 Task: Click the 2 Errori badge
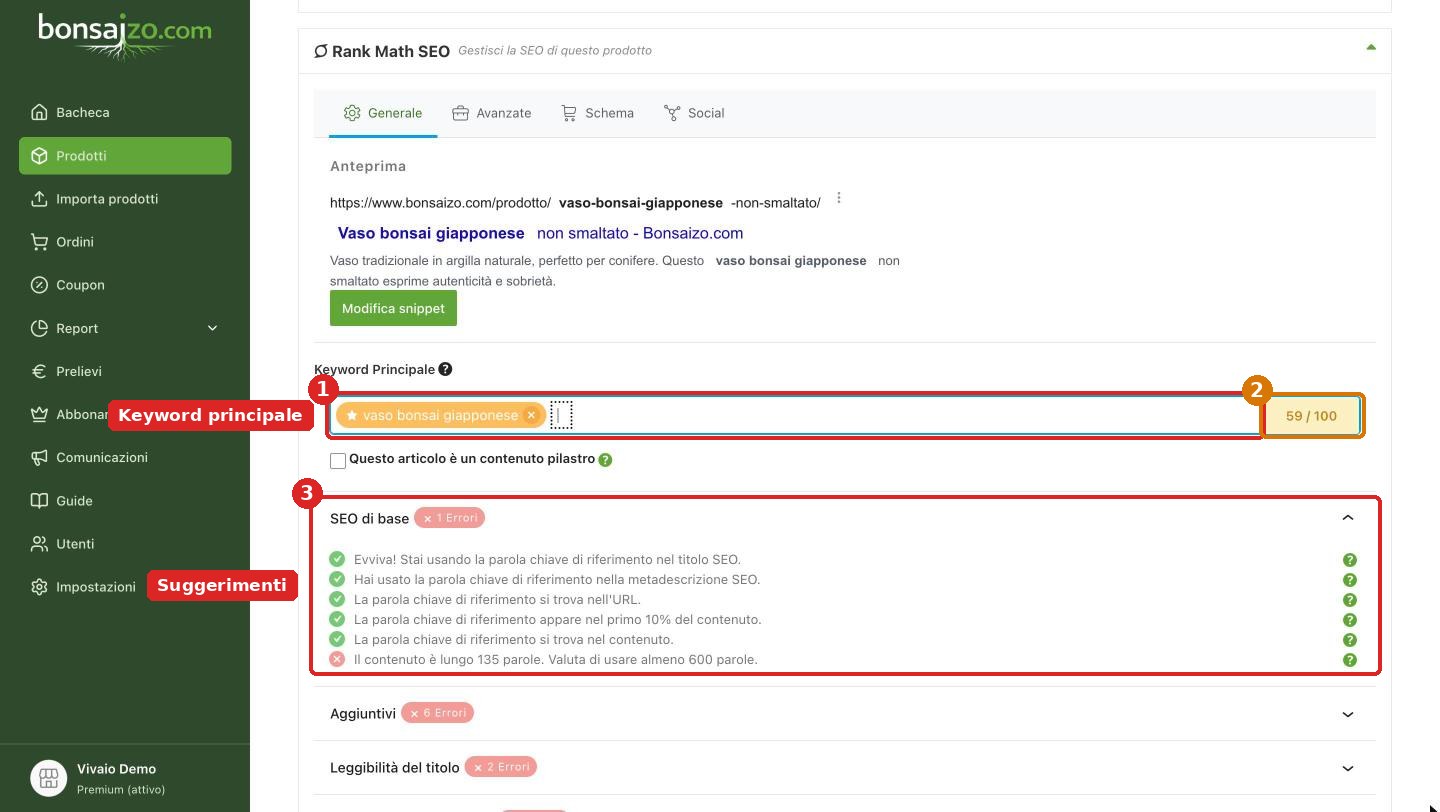[x=500, y=767]
